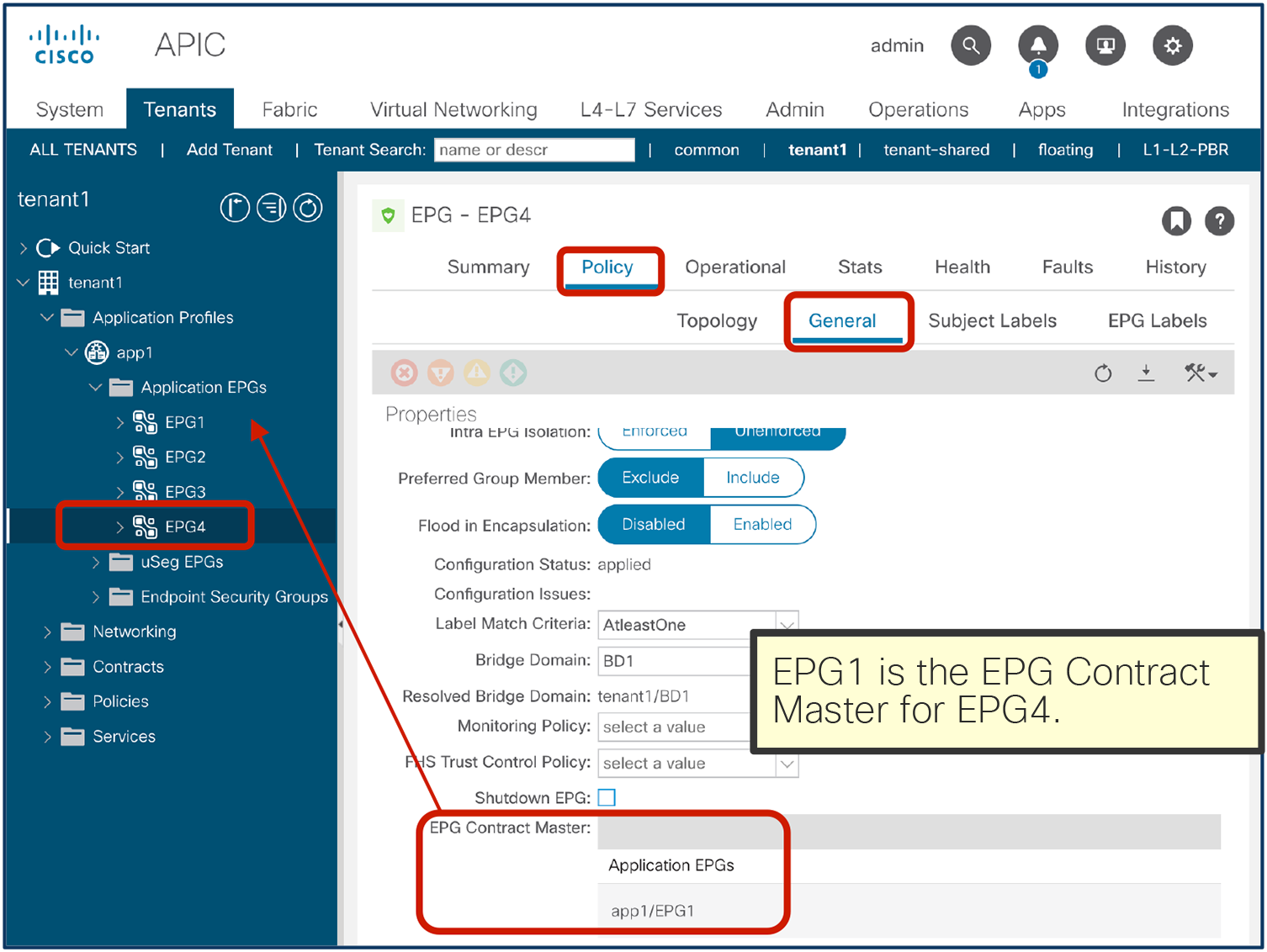Viewport: 1267px width, 952px height.
Task: Open the Virtual Networking main tab
Action: pos(453,109)
